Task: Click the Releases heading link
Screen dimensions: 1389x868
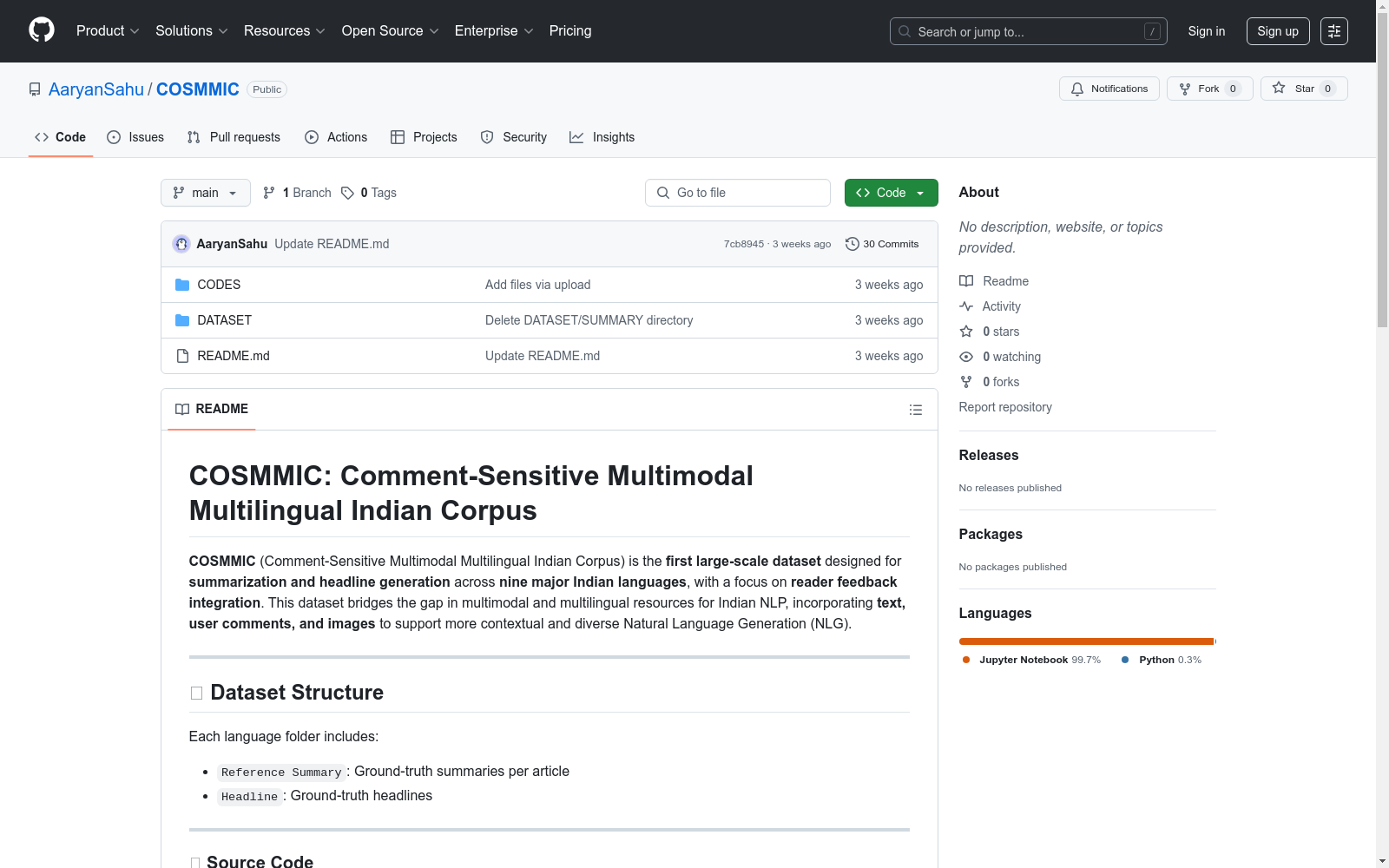Action: point(989,456)
